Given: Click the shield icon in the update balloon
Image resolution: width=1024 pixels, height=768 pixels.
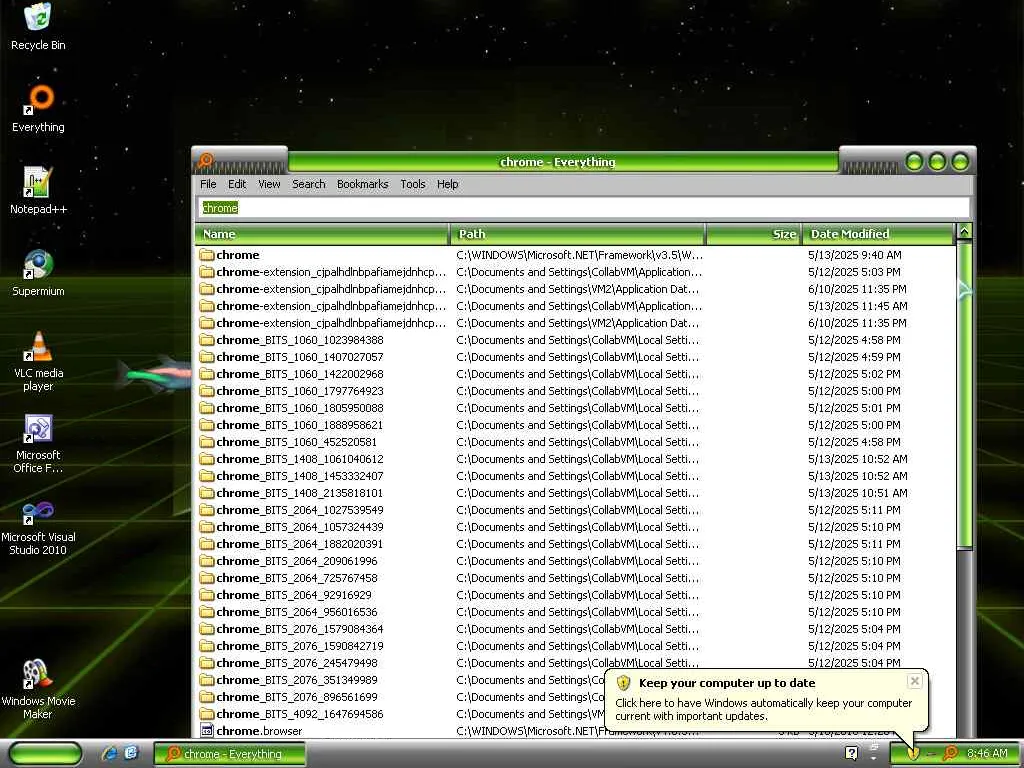Looking at the screenshot, I should pyautogui.click(x=624, y=682).
